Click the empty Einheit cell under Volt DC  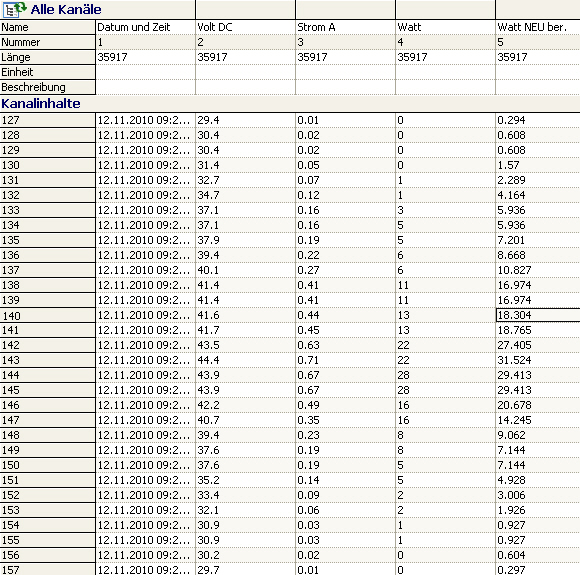(245, 72)
